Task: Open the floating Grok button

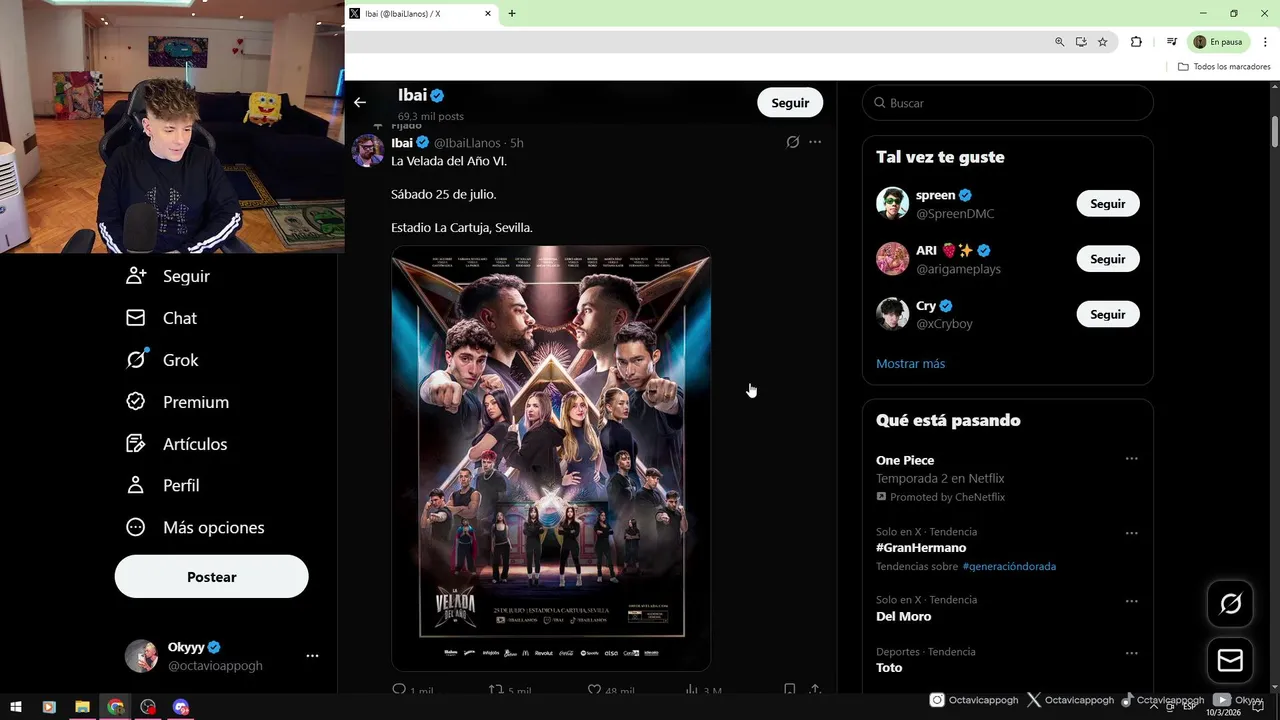Action: pos(1231,604)
